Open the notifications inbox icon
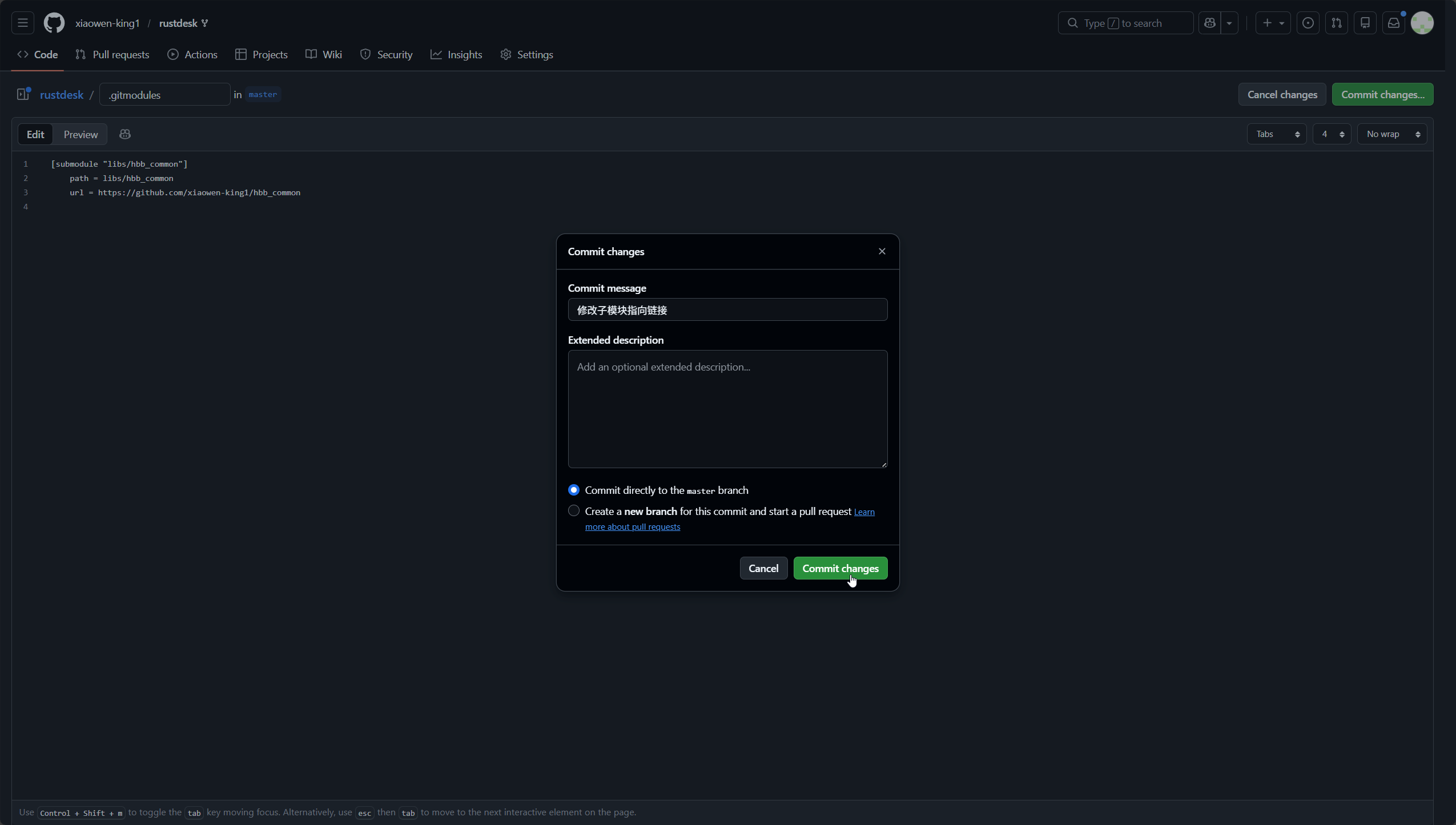The width and height of the screenshot is (1456, 825). click(1393, 23)
